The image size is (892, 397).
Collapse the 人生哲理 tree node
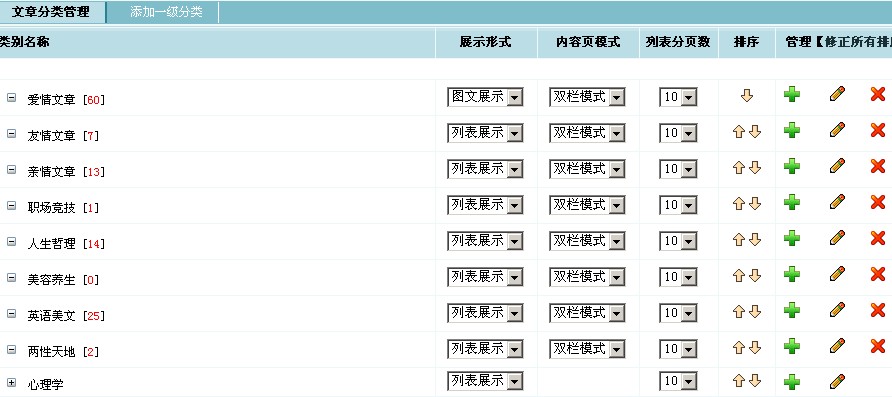(x=11, y=241)
